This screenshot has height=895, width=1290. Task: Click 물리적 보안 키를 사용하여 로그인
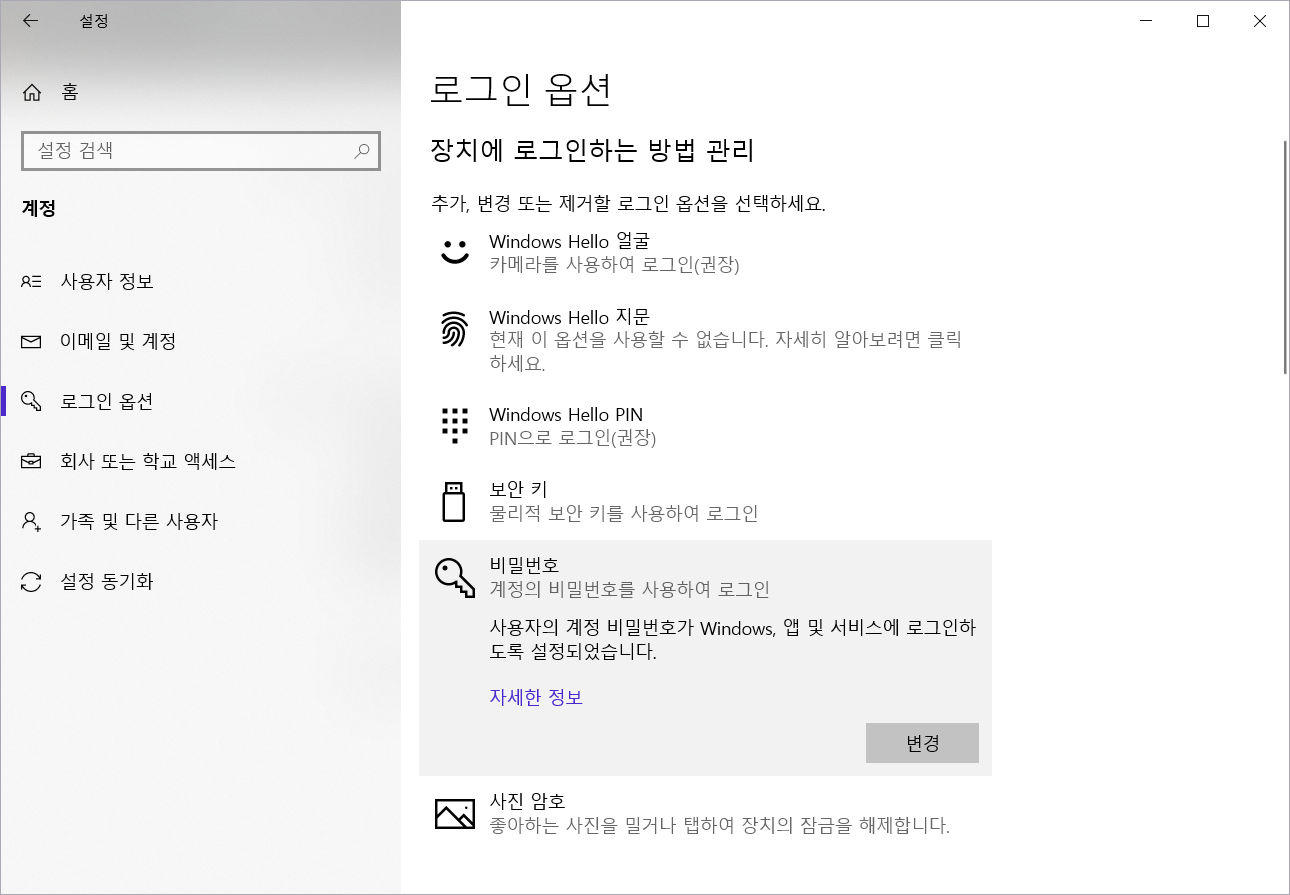(624, 514)
